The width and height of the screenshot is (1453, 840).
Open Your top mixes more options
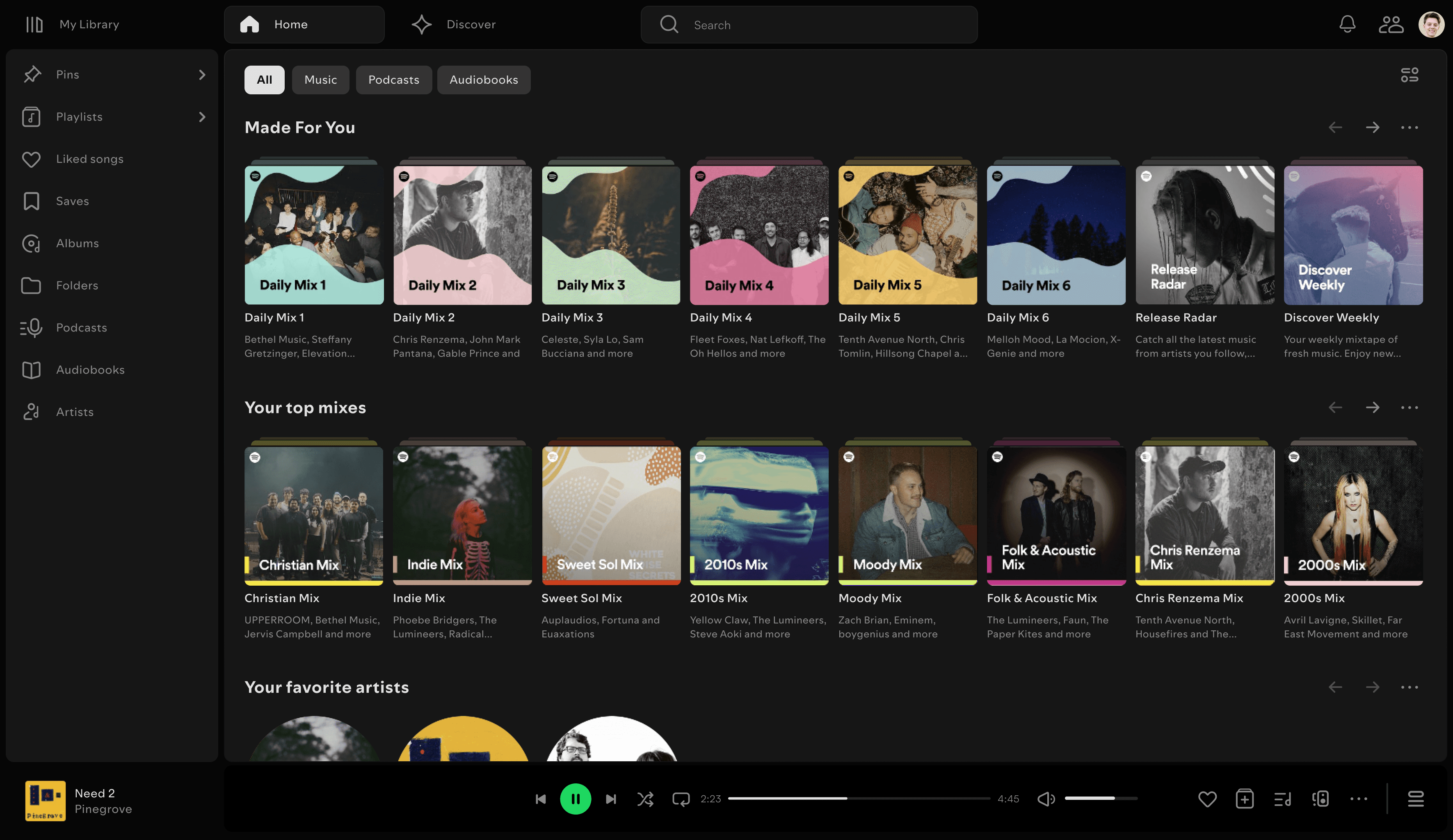point(1409,408)
